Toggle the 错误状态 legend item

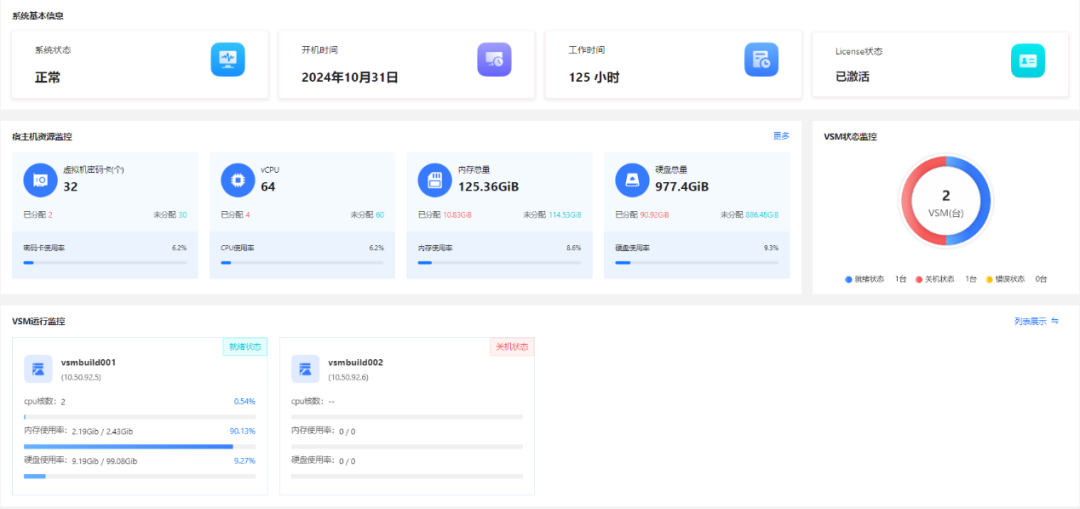1006,279
